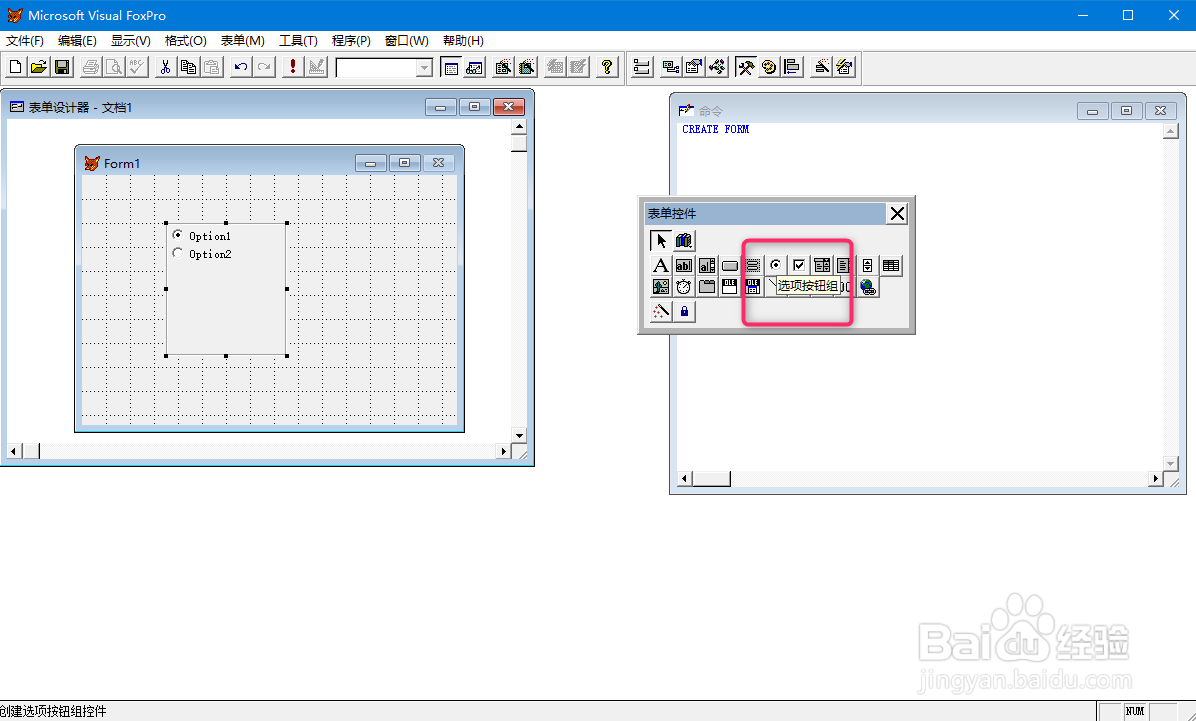
Task: Choose the Select Objects arrow tool
Action: click(661, 240)
